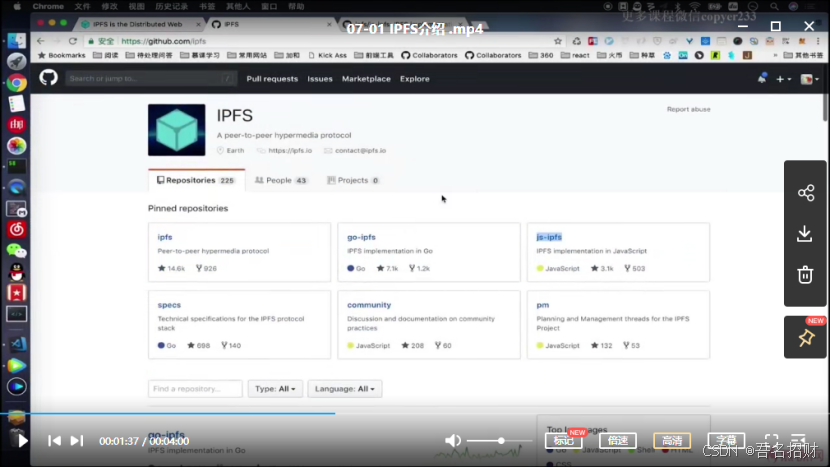The image size is (831, 467).
Task: Switch to the Projects tab
Action: (353, 180)
